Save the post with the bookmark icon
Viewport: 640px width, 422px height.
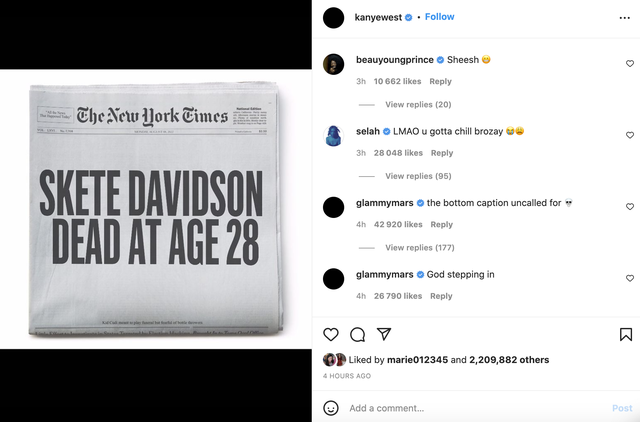[626, 334]
